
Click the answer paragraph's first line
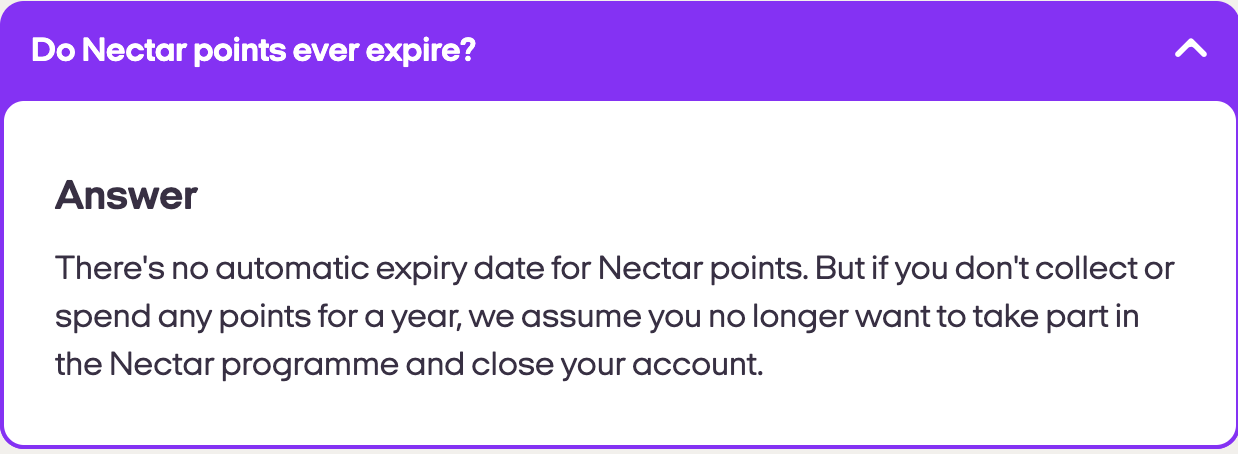tap(614, 269)
